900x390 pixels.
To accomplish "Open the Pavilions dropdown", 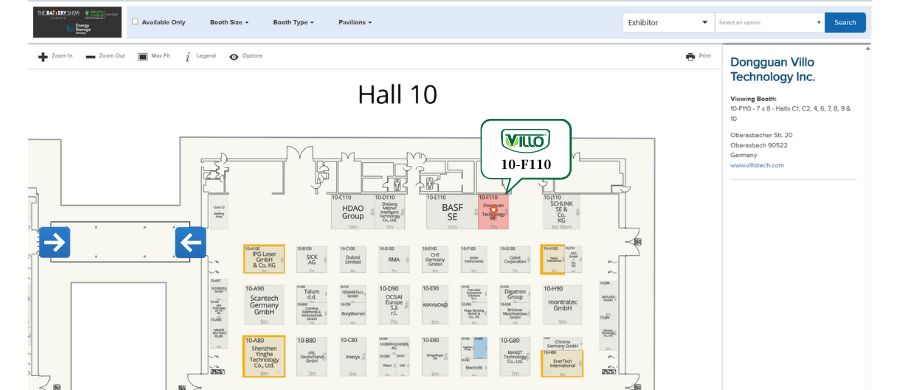I will pyautogui.click(x=355, y=22).
